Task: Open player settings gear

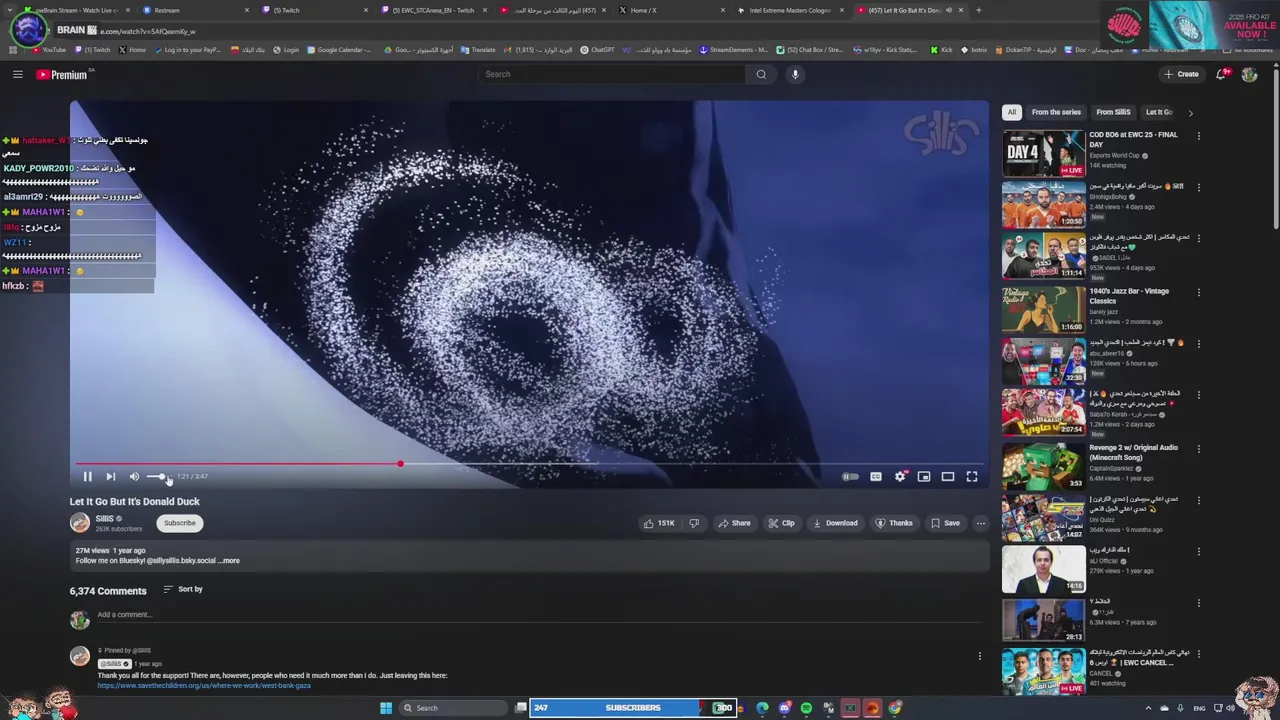Action: coord(900,477)
